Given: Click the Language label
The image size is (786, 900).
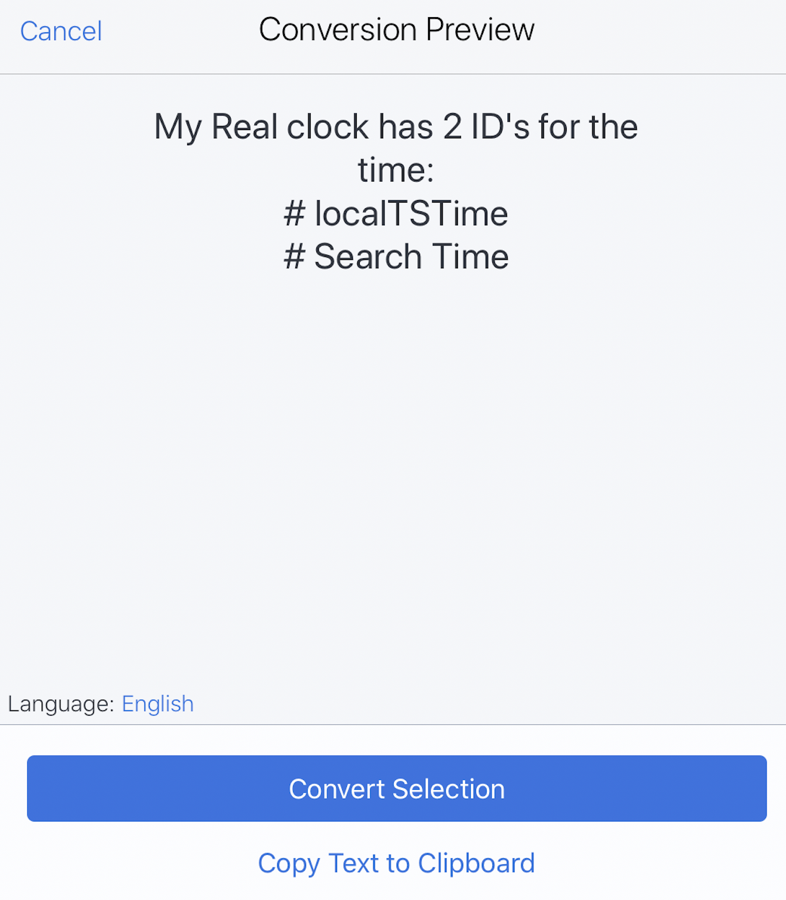Looking at the screenshot, I should 60,704.
